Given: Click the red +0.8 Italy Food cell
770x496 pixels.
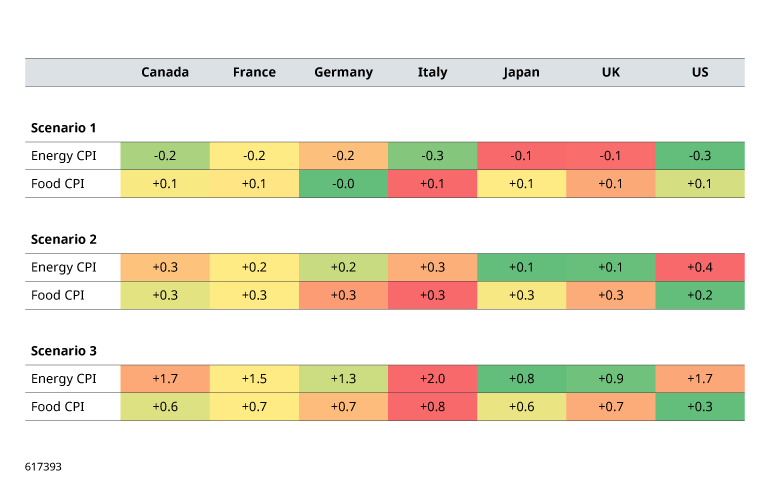Looking at the screenshot, I should tap(432, 407).
